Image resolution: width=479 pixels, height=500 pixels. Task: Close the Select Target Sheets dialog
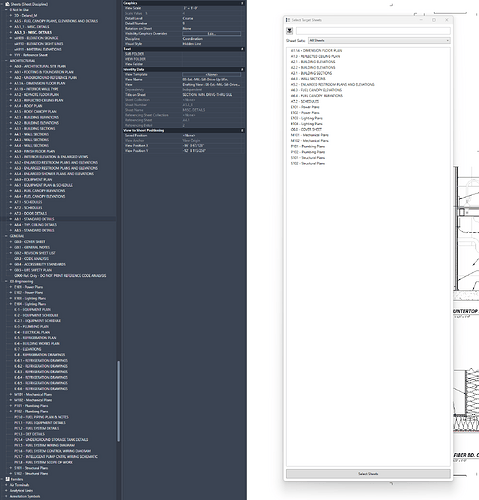click(x=447, y=20)
